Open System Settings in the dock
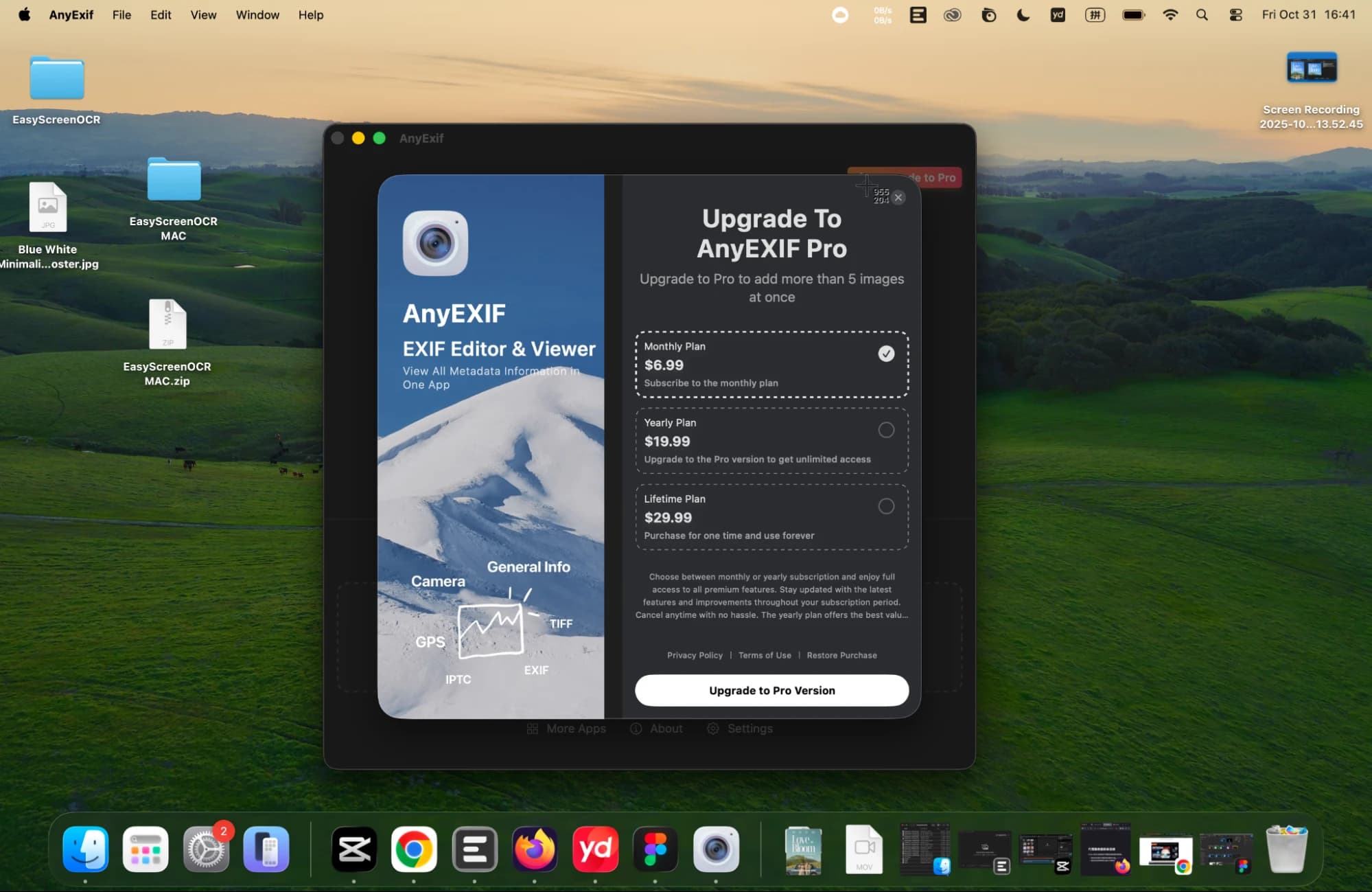 coord(205,849)
